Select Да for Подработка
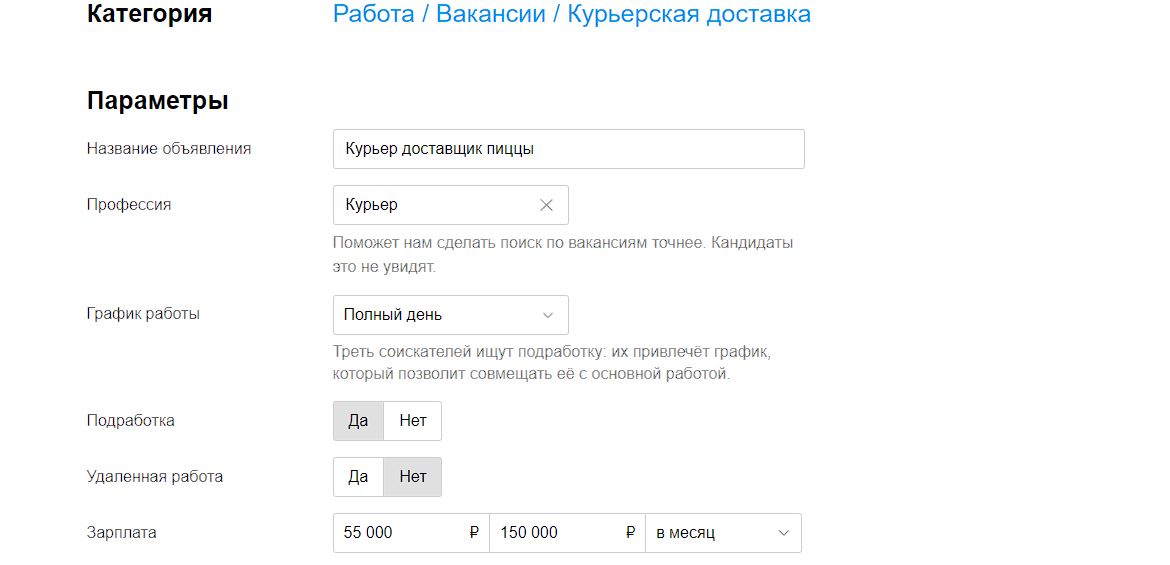Image resolution: width=1170 pixels, height=565 pixels. 358,421
